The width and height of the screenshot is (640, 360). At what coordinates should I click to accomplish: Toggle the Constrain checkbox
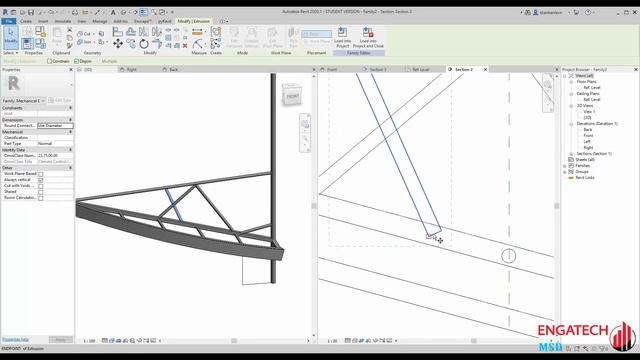click(49, 61)
